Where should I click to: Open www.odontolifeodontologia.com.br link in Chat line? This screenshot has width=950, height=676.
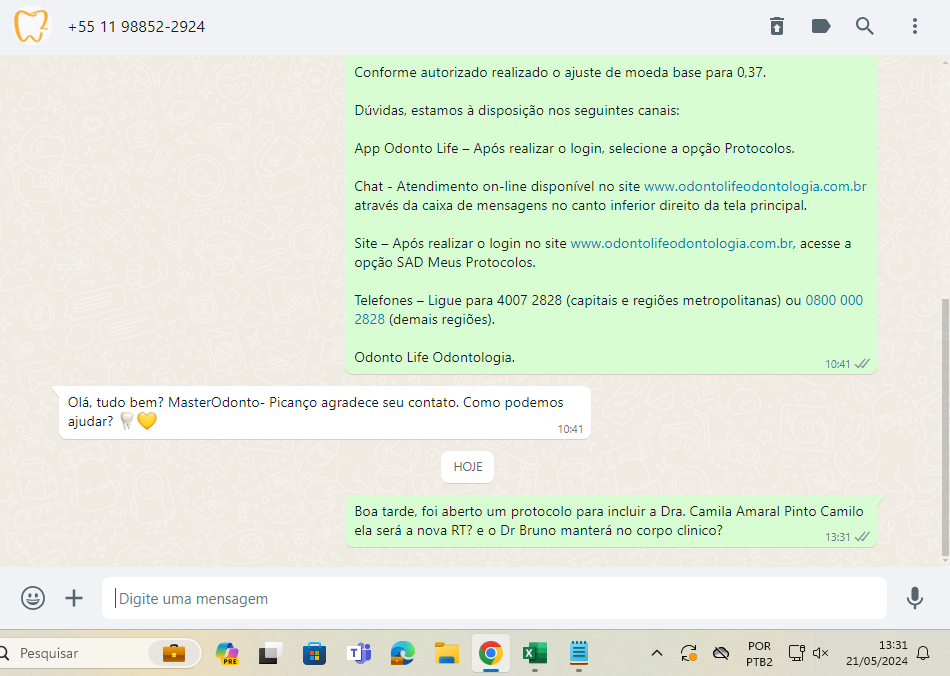tap(755, 187)
